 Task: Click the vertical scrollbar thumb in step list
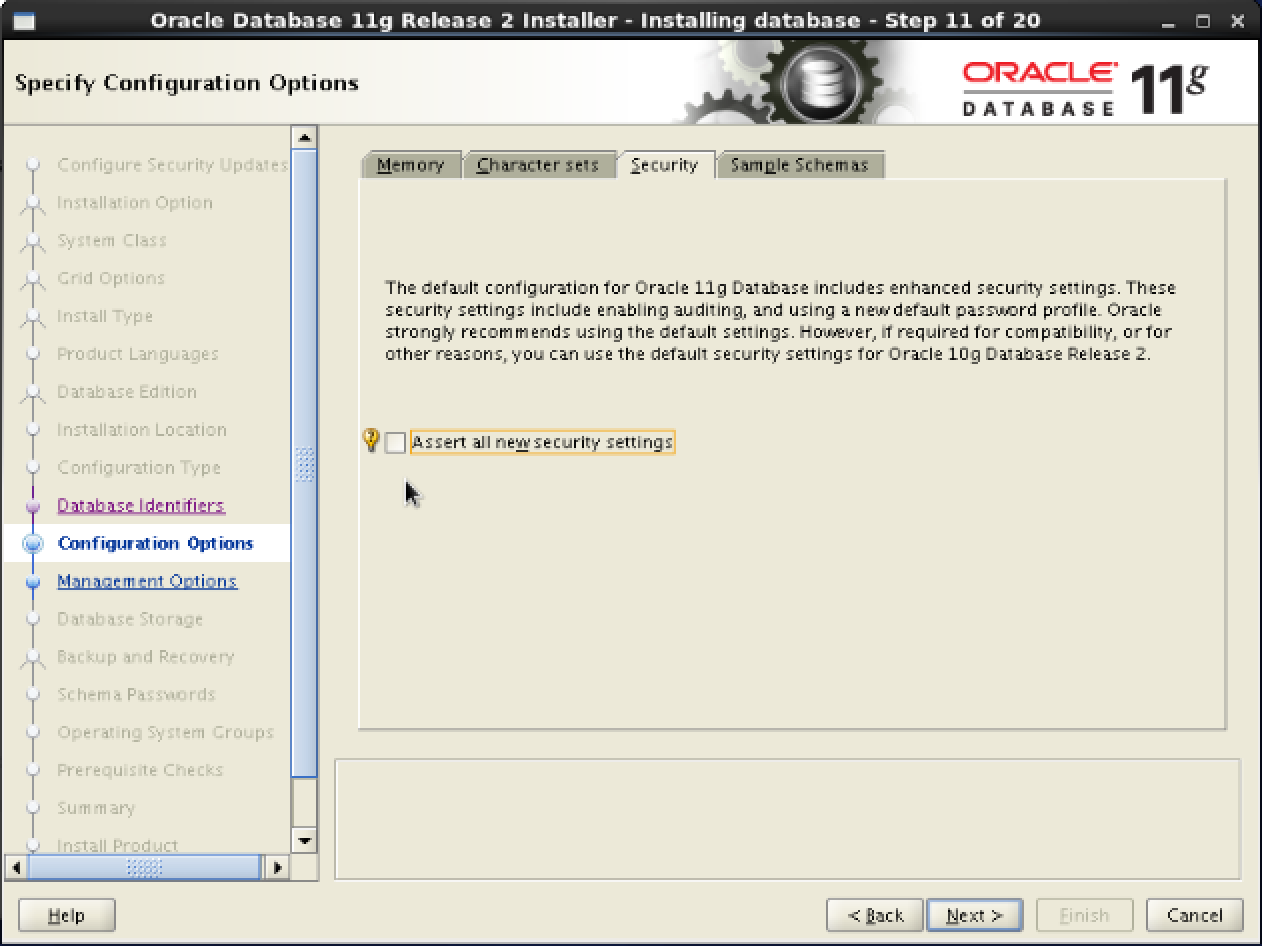click(304, 463)
